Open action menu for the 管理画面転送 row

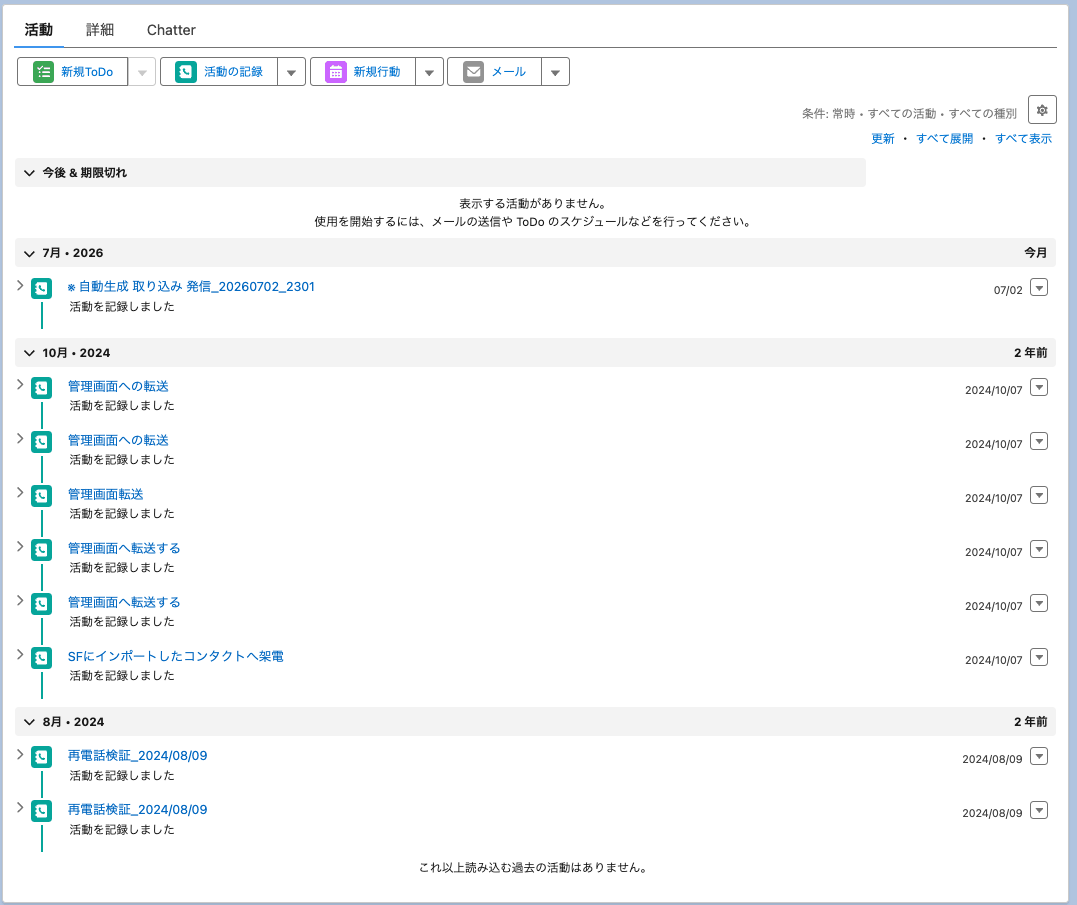click(1039, 495)
